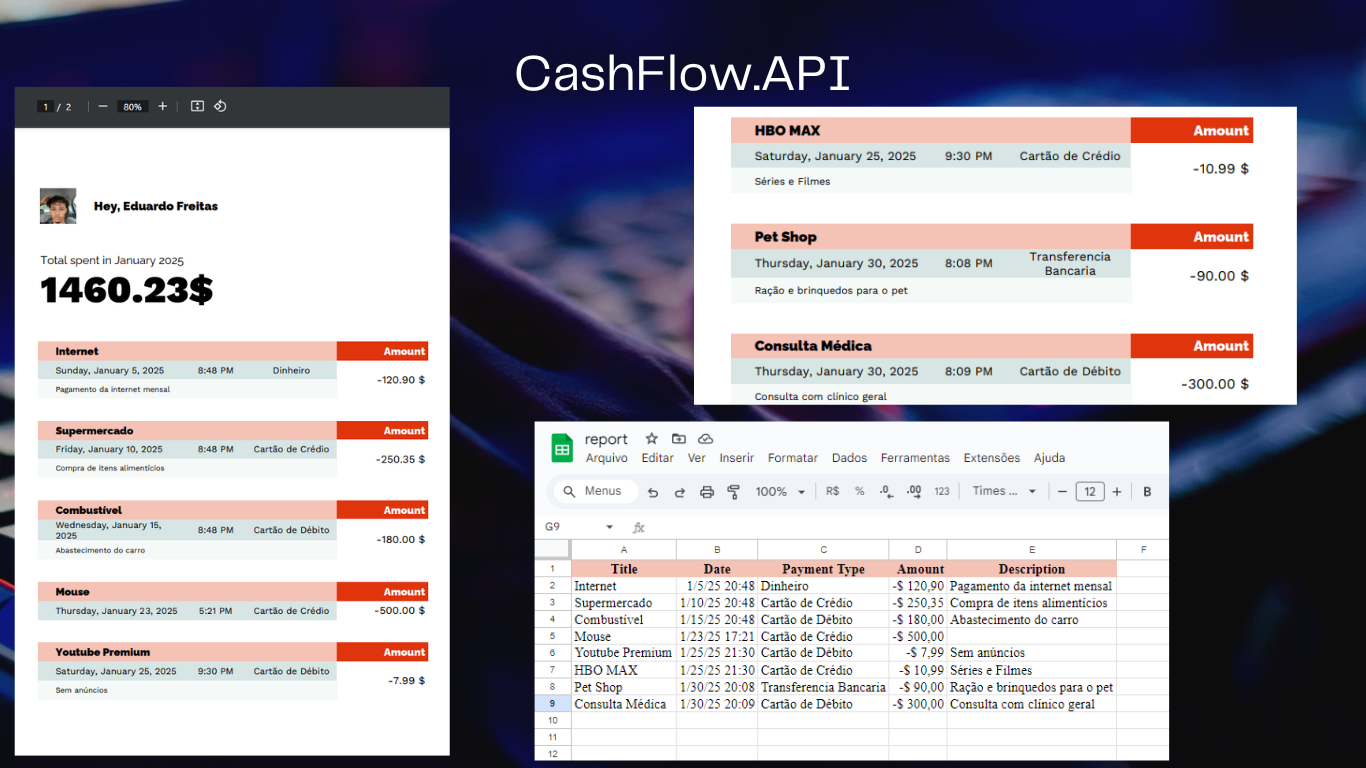Select the Youtube Premium cell in spreadsheet
1366x768 pixels.
pos(623,653)
